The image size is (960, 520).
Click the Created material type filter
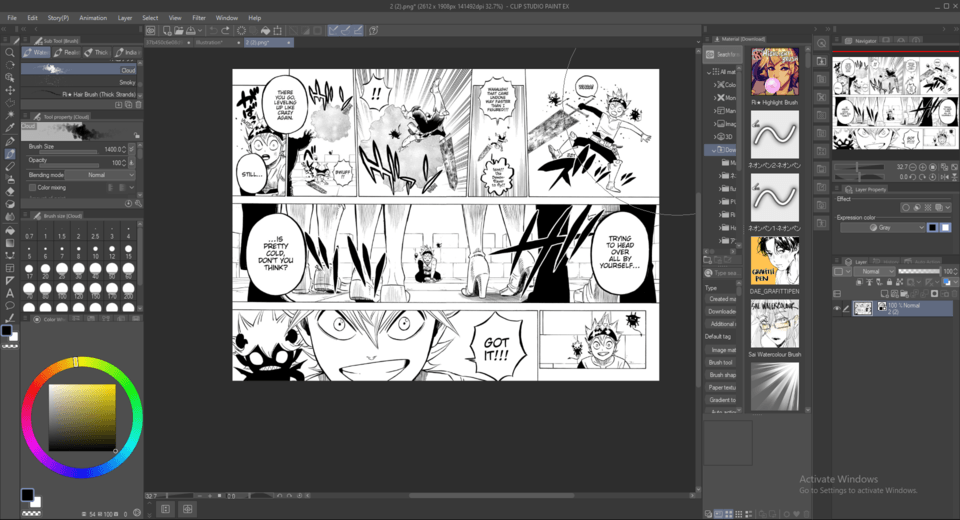(x=722, y=299)
